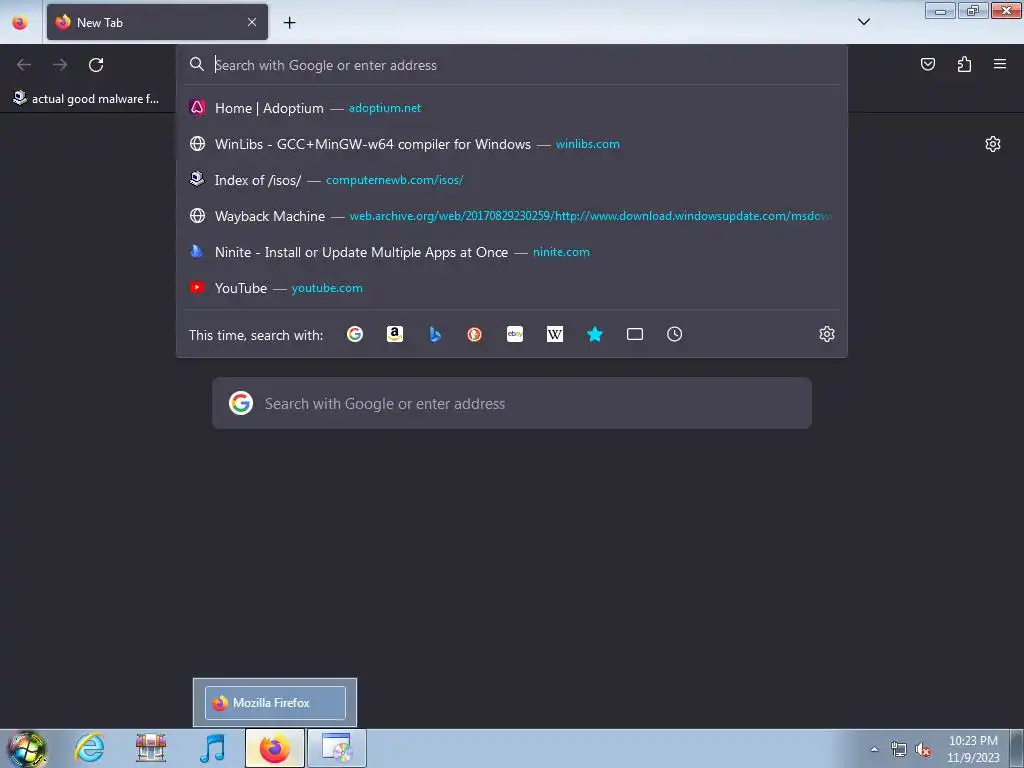Open the Home | Adoptium suggestion
The image size is (1024, 768).
[x=512, y=108]
